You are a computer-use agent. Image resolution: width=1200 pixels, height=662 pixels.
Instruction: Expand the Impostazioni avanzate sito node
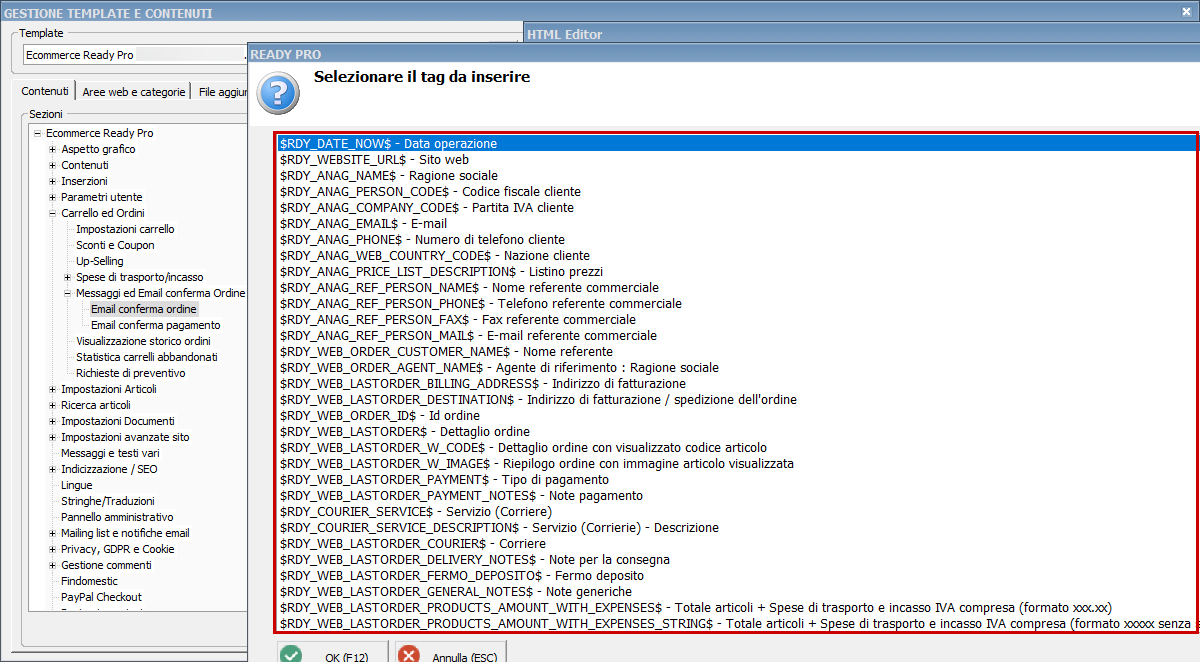click(x=52, y=437)
